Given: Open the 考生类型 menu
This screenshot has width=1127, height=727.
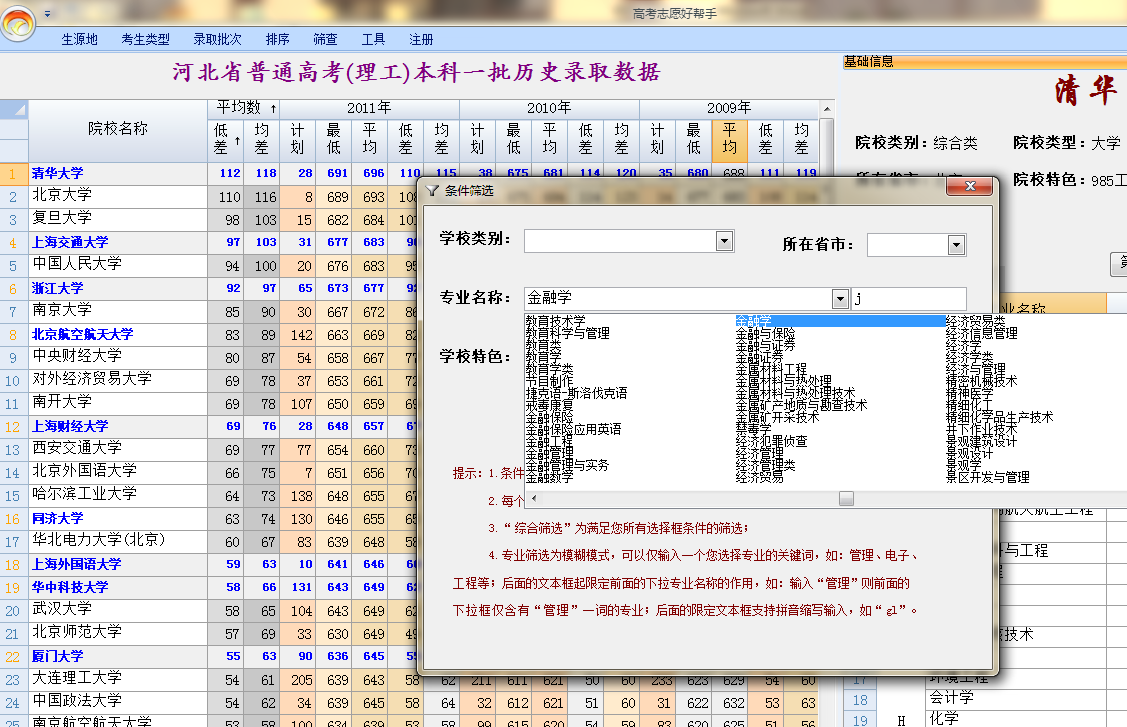Looking at the screenshot, I should (145, 40).
